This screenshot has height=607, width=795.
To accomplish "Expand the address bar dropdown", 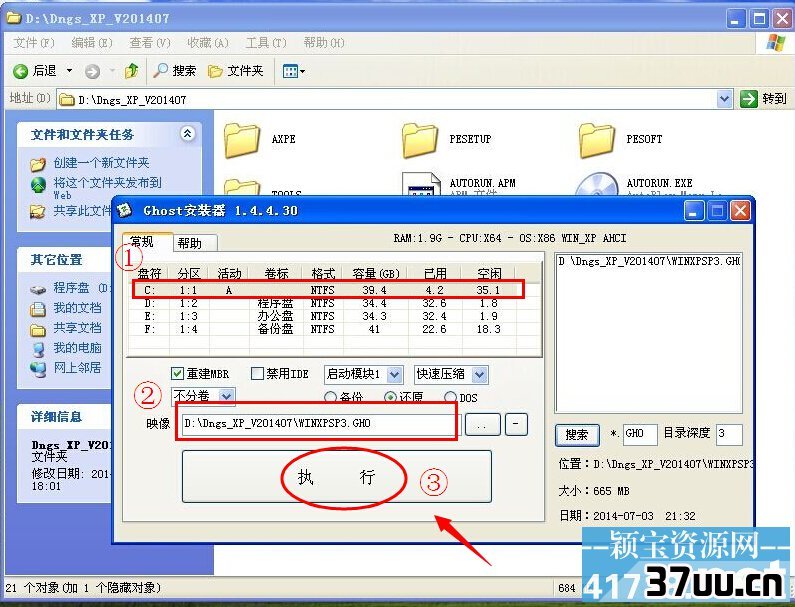I will [x=725, y=99].
